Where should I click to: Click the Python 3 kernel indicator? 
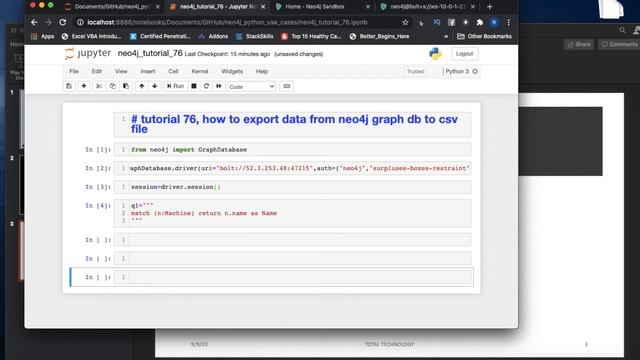click(x=461, y=71)
